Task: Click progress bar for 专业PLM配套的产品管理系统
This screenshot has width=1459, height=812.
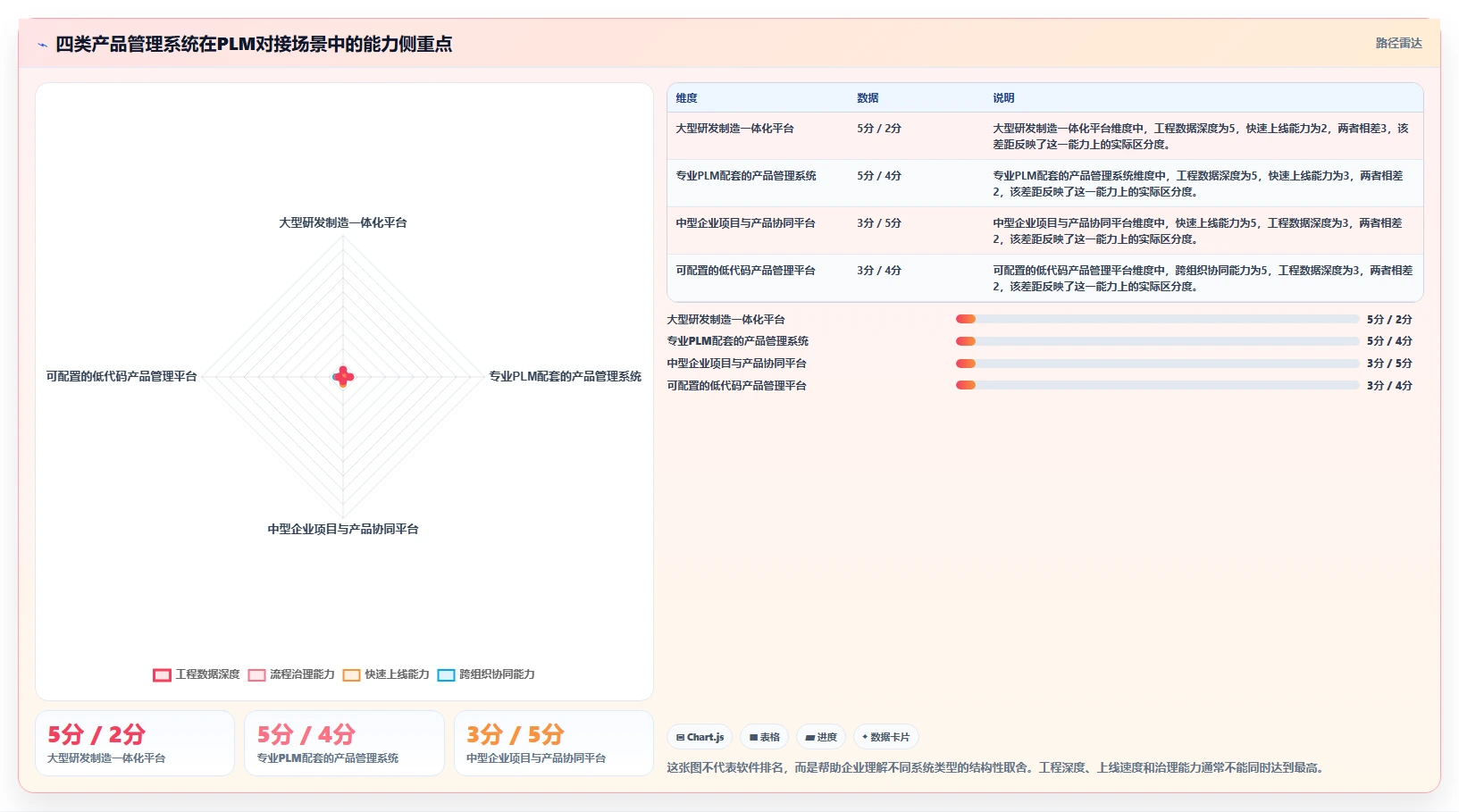Action: [x=1158, y=341]
